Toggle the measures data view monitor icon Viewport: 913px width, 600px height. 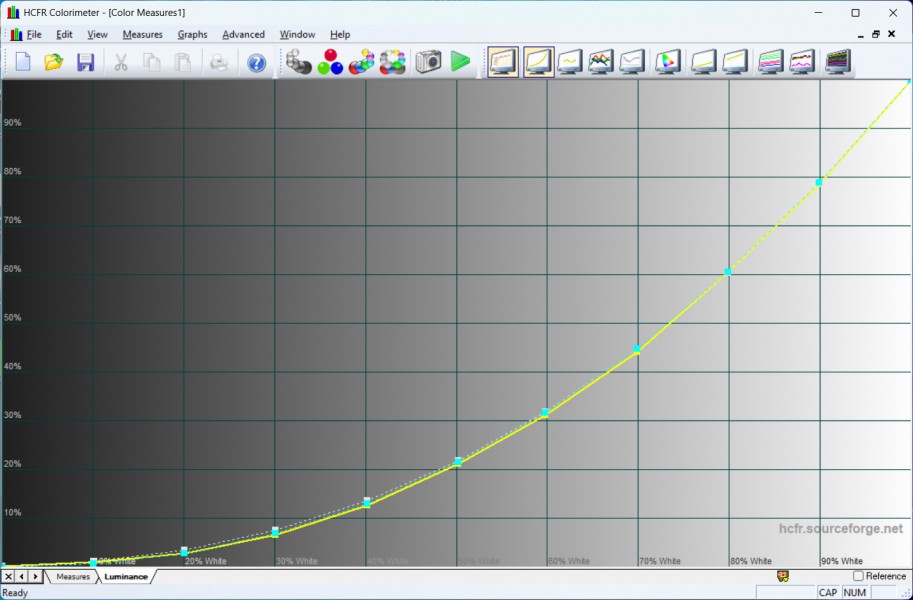(503, 62)
